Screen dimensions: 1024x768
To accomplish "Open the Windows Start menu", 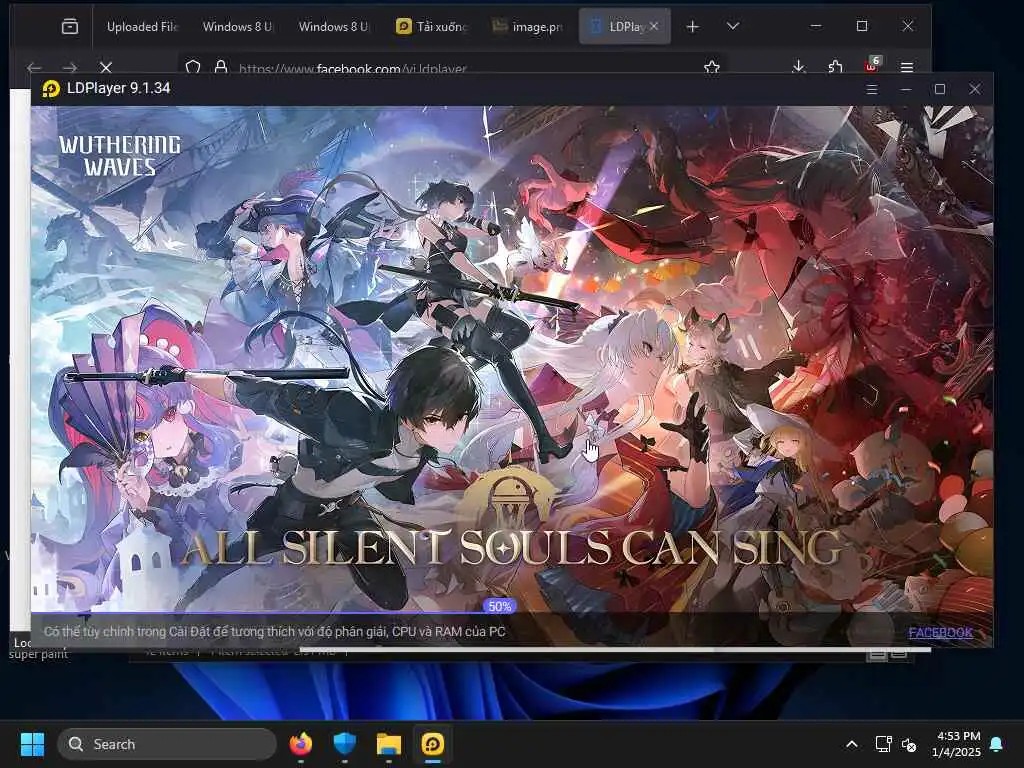I will (x=32, y=744).
